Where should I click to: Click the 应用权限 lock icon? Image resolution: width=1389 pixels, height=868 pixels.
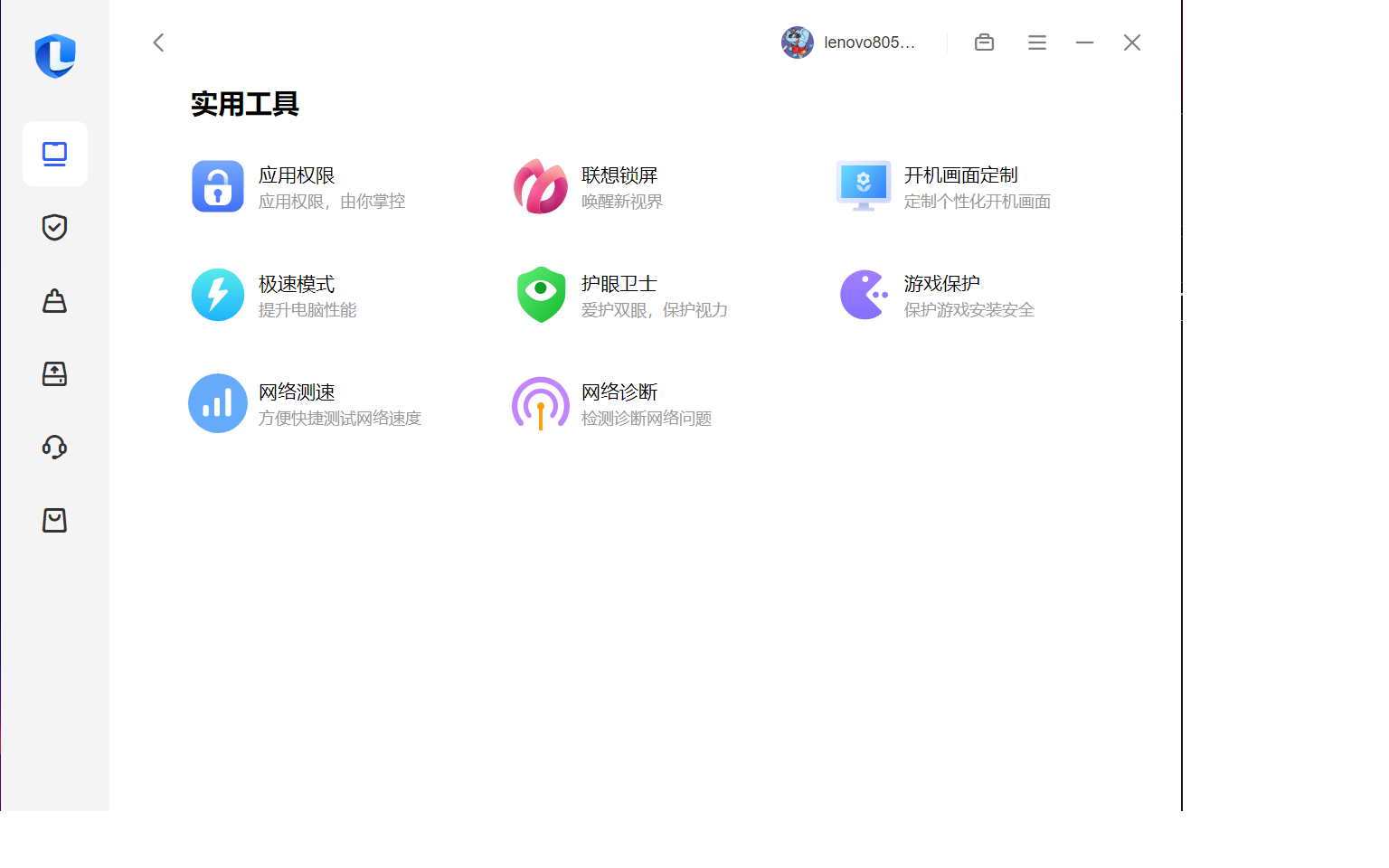218,186
